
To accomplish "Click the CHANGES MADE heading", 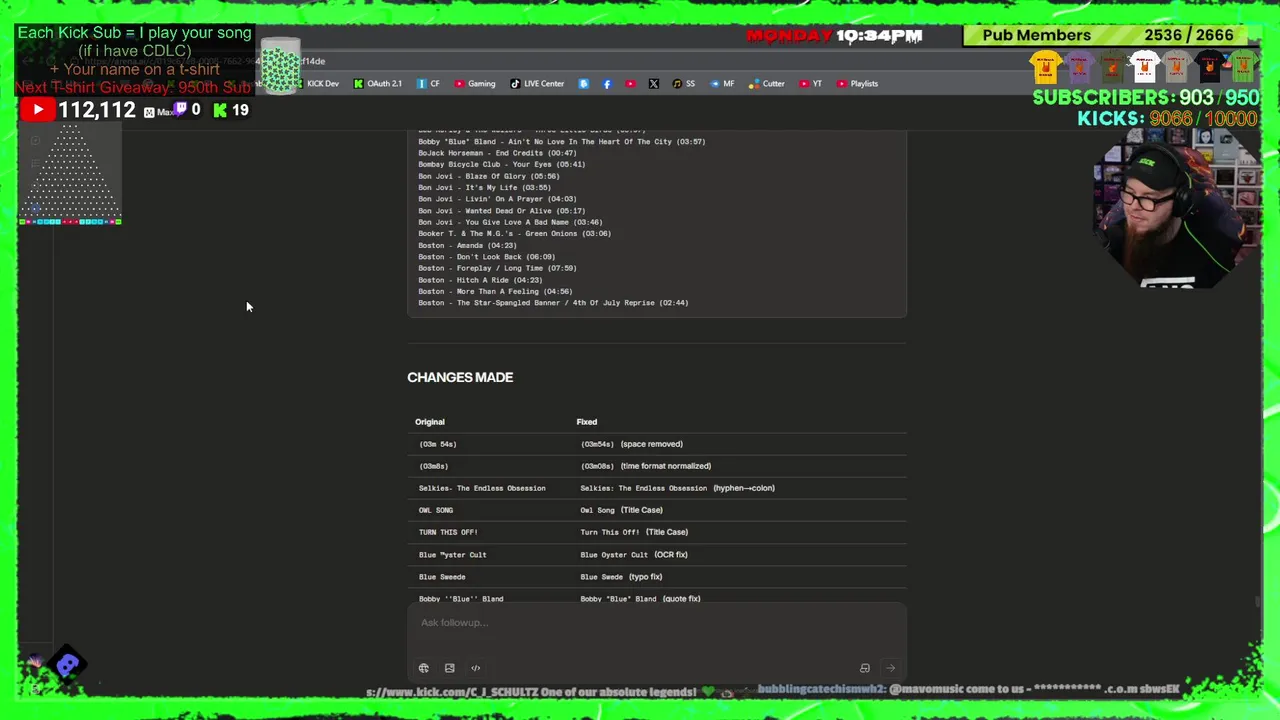I will coord(460,377).
